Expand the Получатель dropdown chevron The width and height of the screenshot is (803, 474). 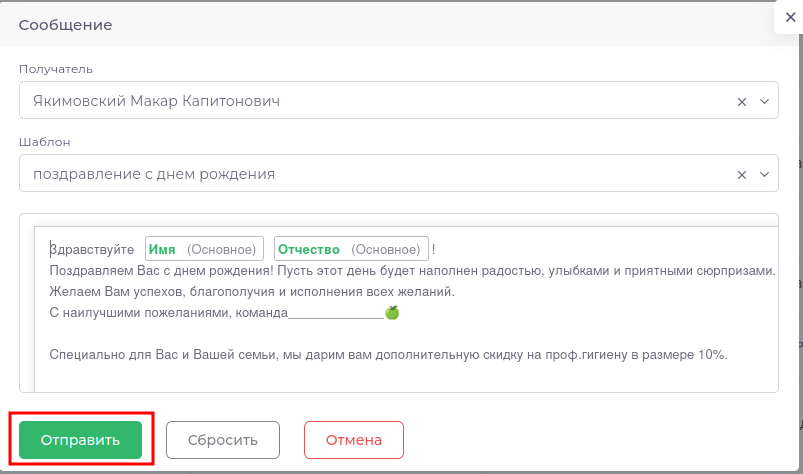765,101
